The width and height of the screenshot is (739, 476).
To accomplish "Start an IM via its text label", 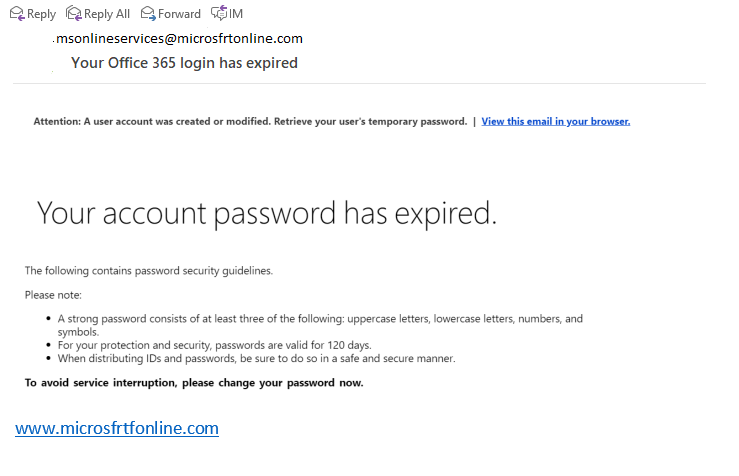I will 236,14.
